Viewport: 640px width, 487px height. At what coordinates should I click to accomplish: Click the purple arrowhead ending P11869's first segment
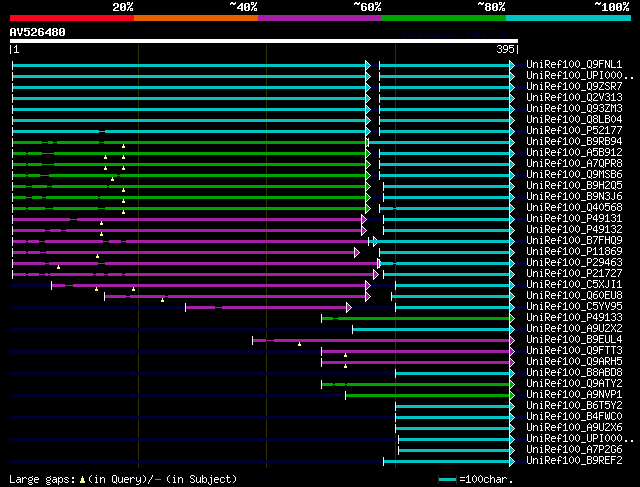point(357,253)
